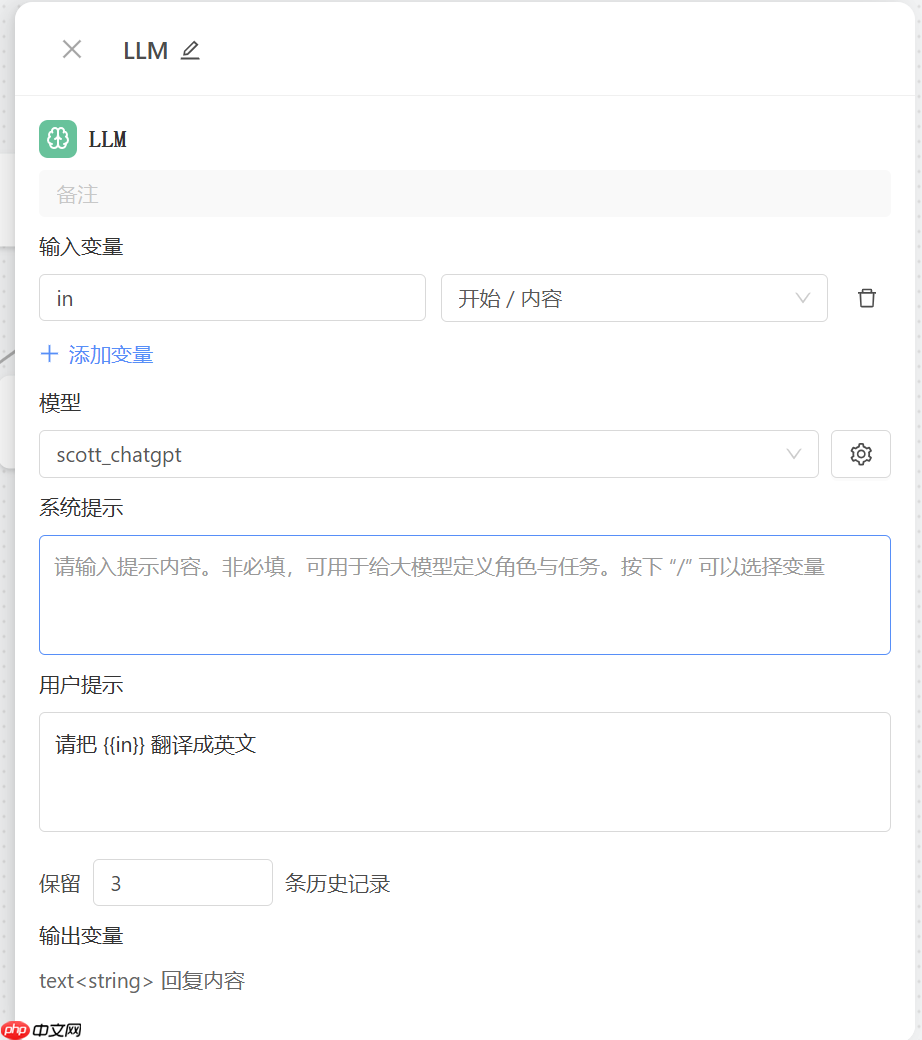Click the php中文网 logo watermark
This screenshot has width=922, height=1040.
[40, 1028]
